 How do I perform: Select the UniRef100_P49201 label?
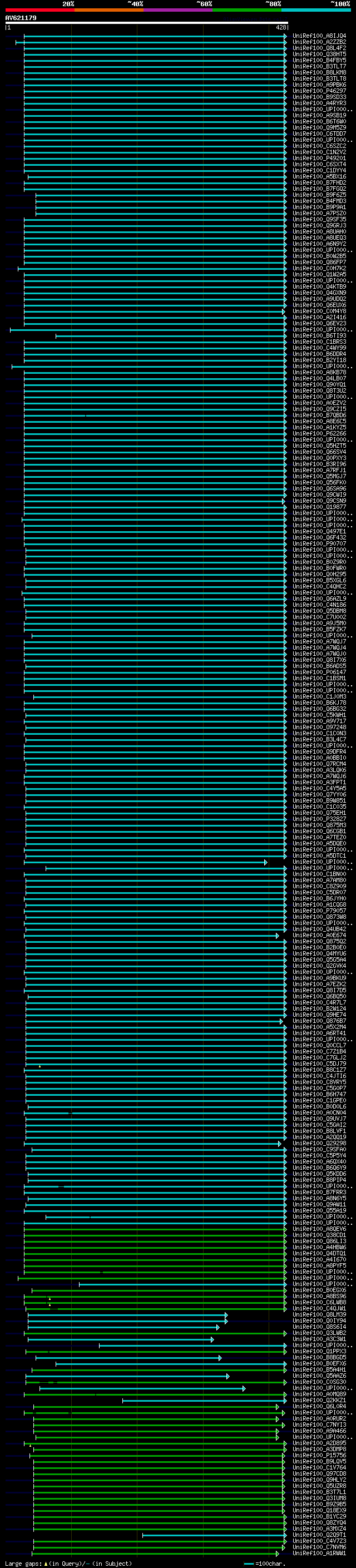[x=319, y=159]
